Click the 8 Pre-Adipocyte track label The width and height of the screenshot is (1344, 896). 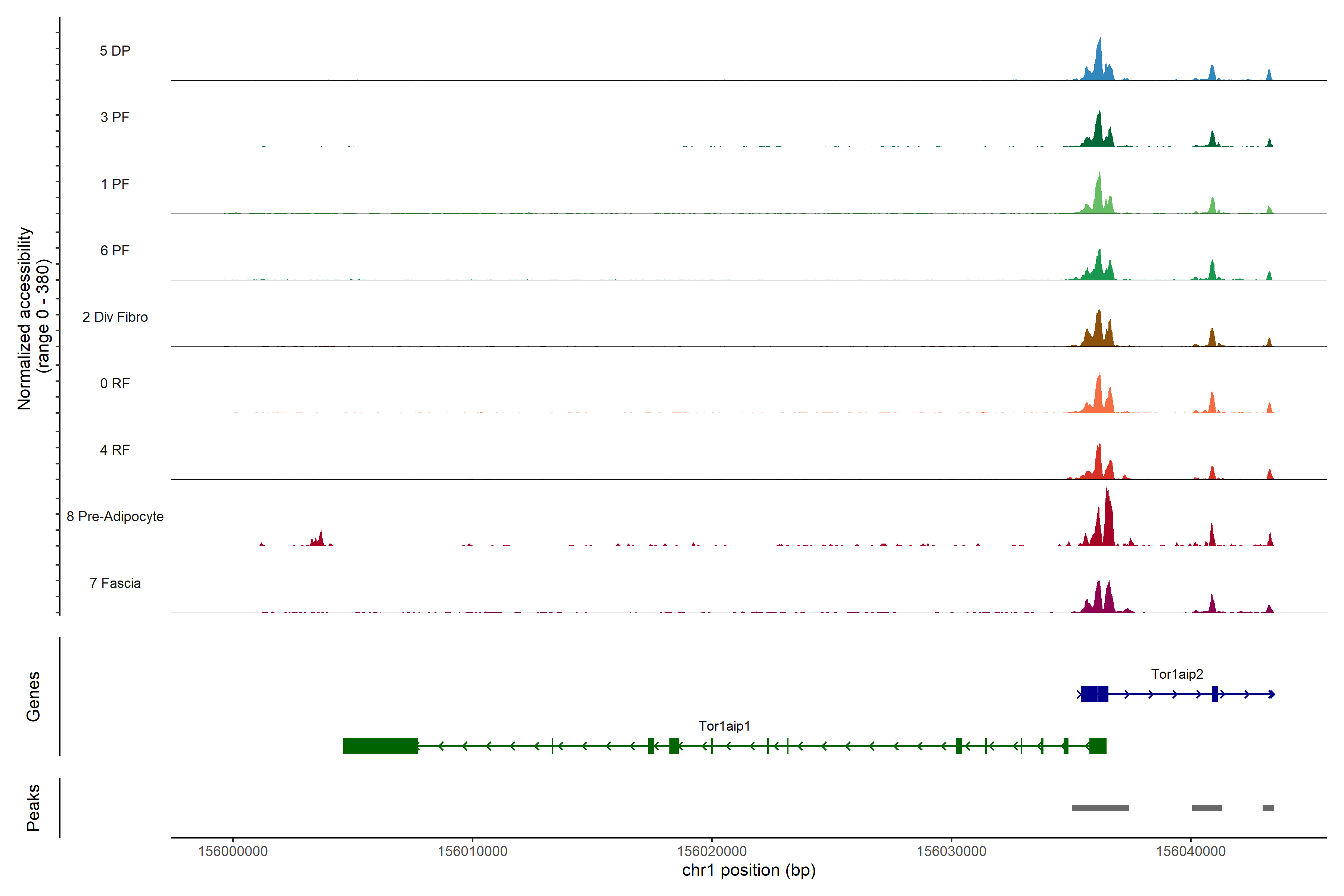tap(115, 517)
